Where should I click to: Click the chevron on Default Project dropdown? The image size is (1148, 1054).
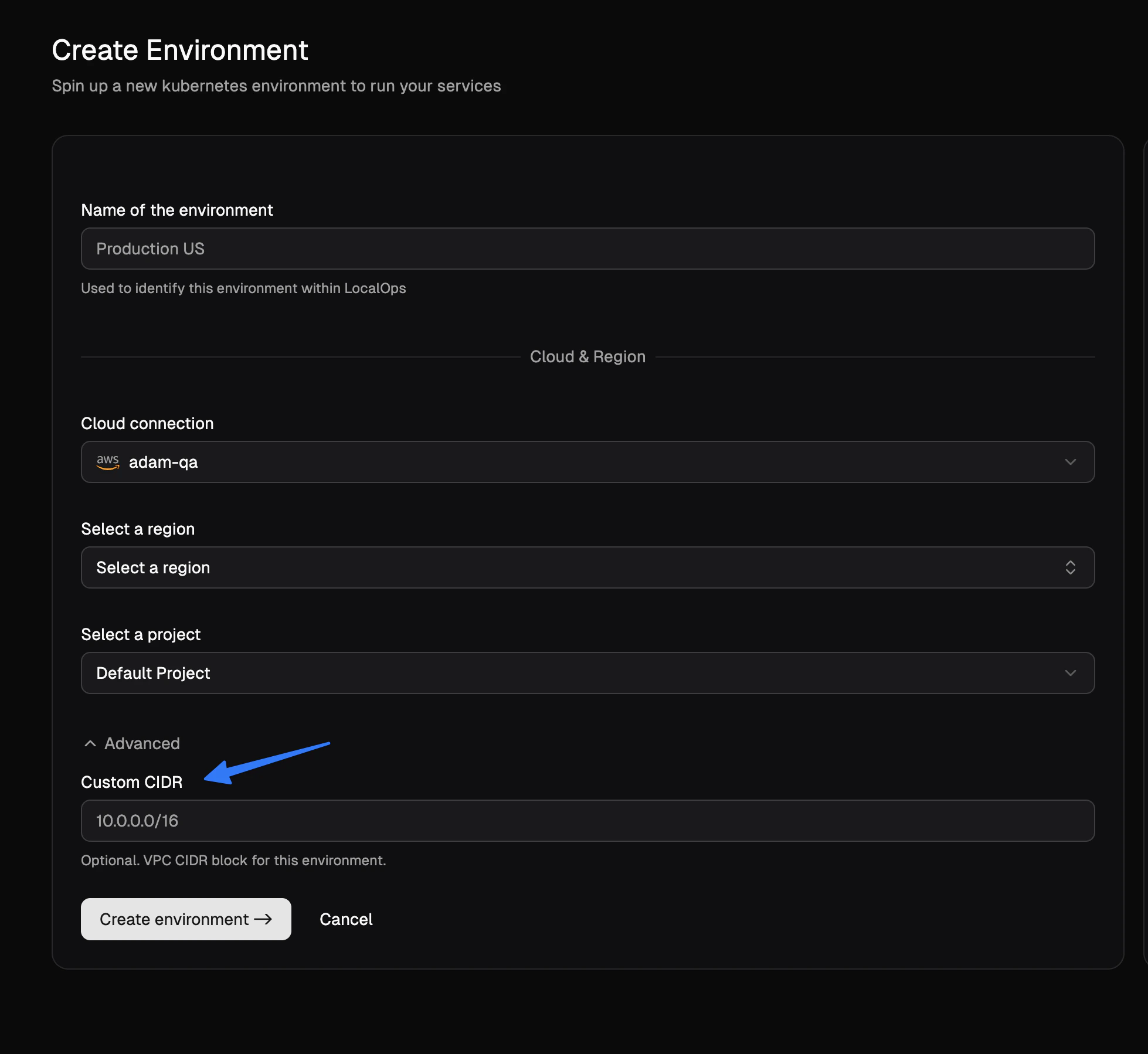(1070, 673)
